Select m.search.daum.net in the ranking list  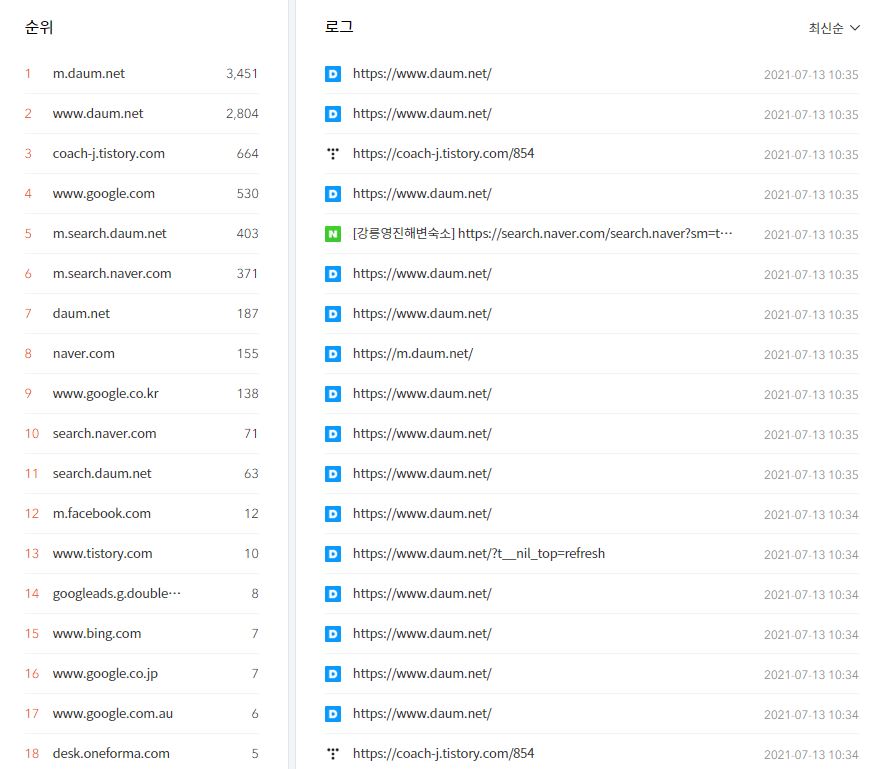pos(110,234)
